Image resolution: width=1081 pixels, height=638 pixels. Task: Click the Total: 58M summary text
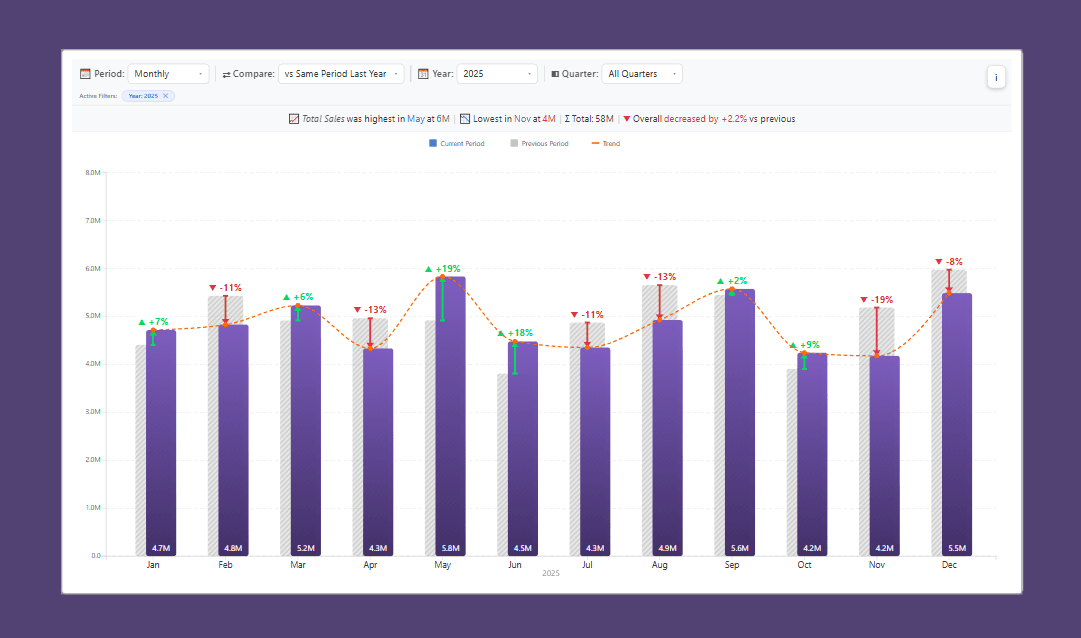(x=589, y=119)
